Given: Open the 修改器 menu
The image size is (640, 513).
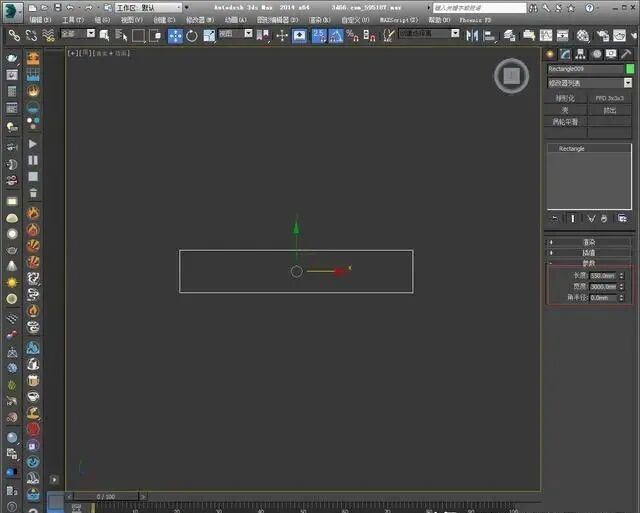Looking at the screenshot, I should pyautogui.click(x=200, y=20).
